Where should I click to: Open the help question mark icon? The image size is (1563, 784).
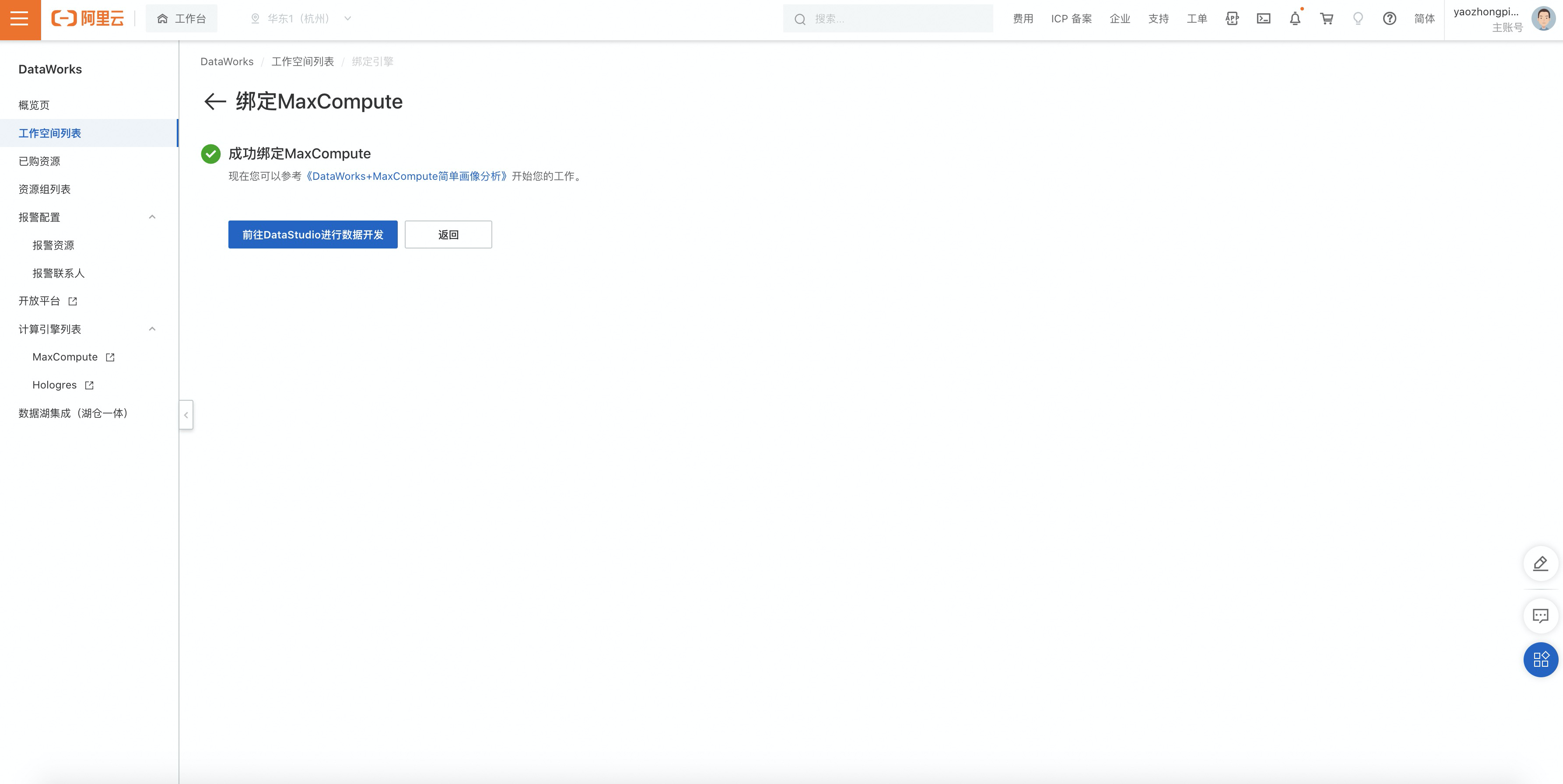tap(1389, 19)
